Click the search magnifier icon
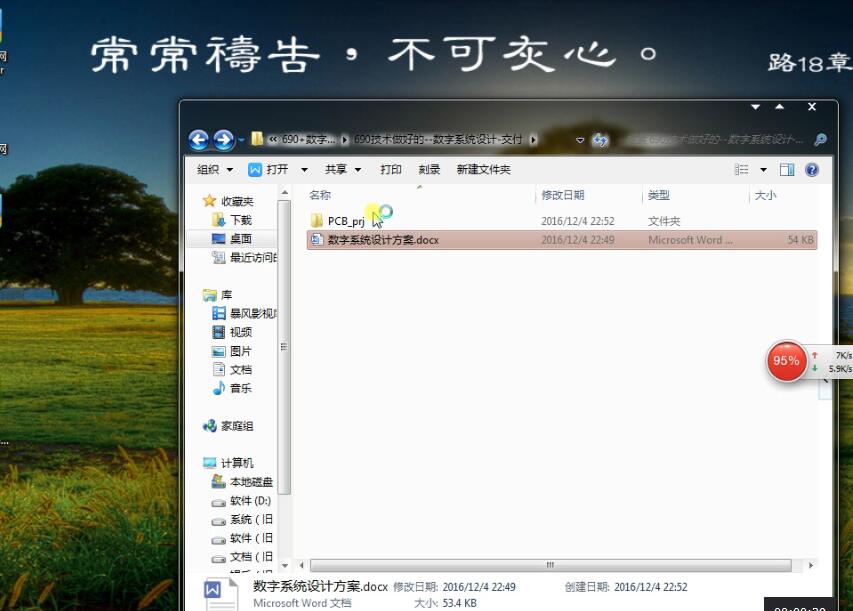 tap(820, 140)
